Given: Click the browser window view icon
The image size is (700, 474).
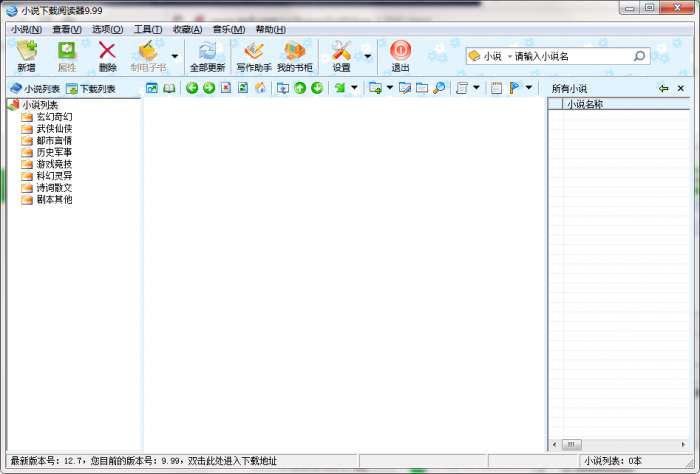Looking at the screenshot, I should click(x=152, y=88).
